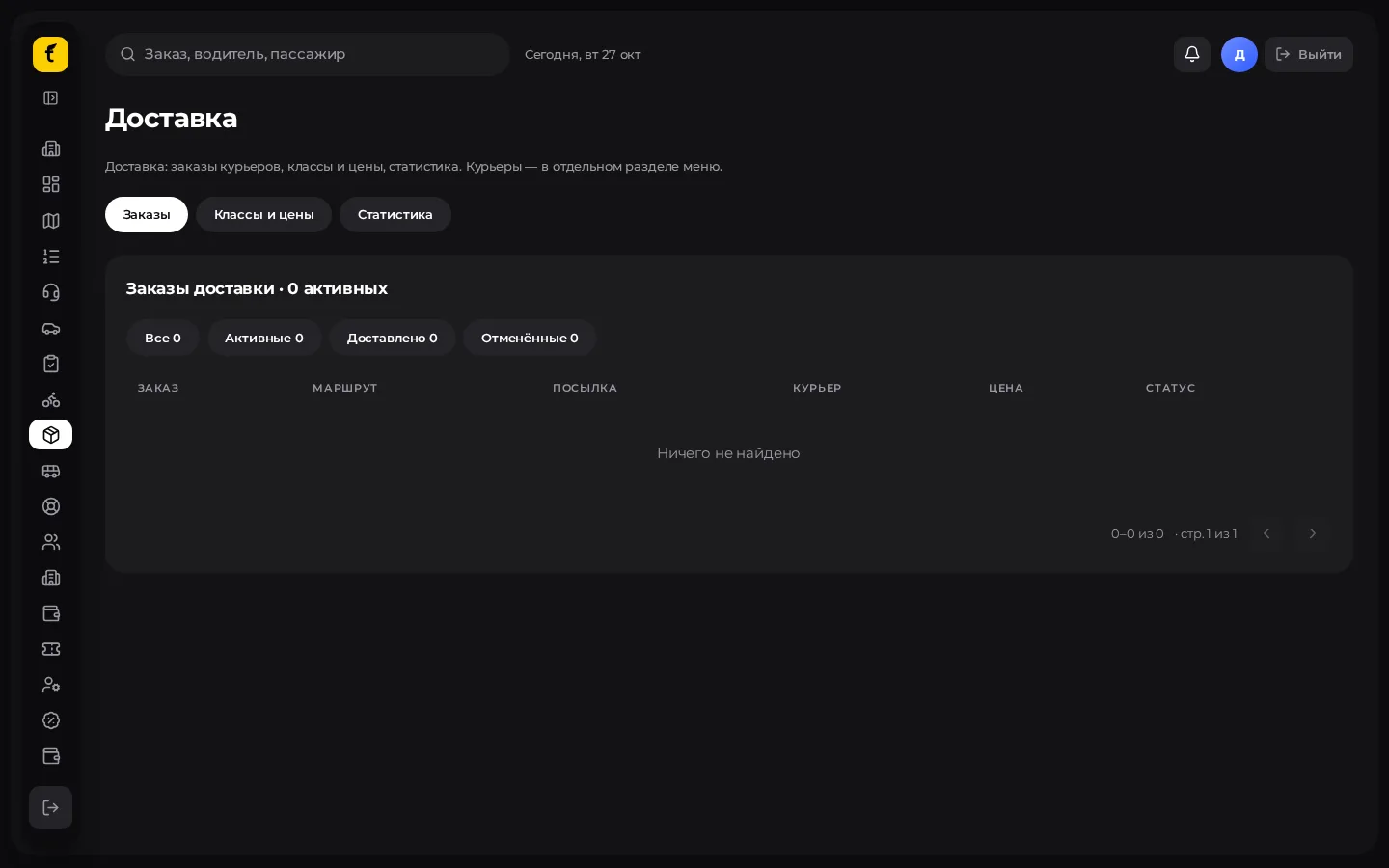Click the date Сегодня, вт 27 окт
The image size is (1389, 868).
click(x=583, y=54)
